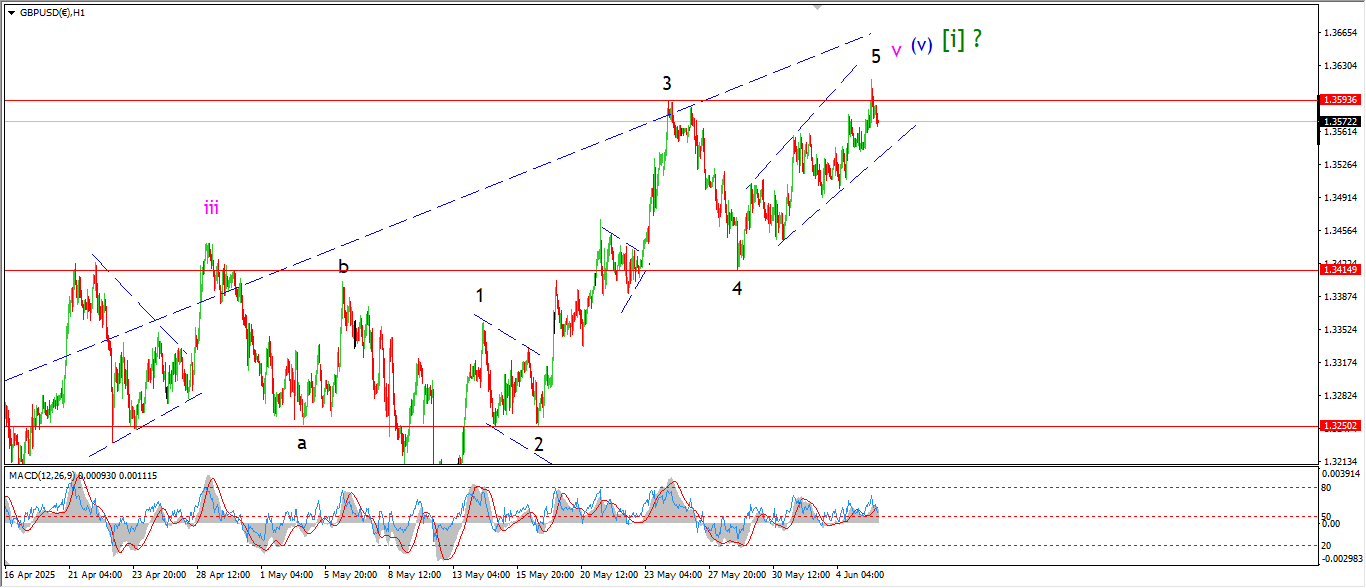Click wave label 4 below the pullback
Viewport: 1366px width, 588px height.
tap(737, 289)
